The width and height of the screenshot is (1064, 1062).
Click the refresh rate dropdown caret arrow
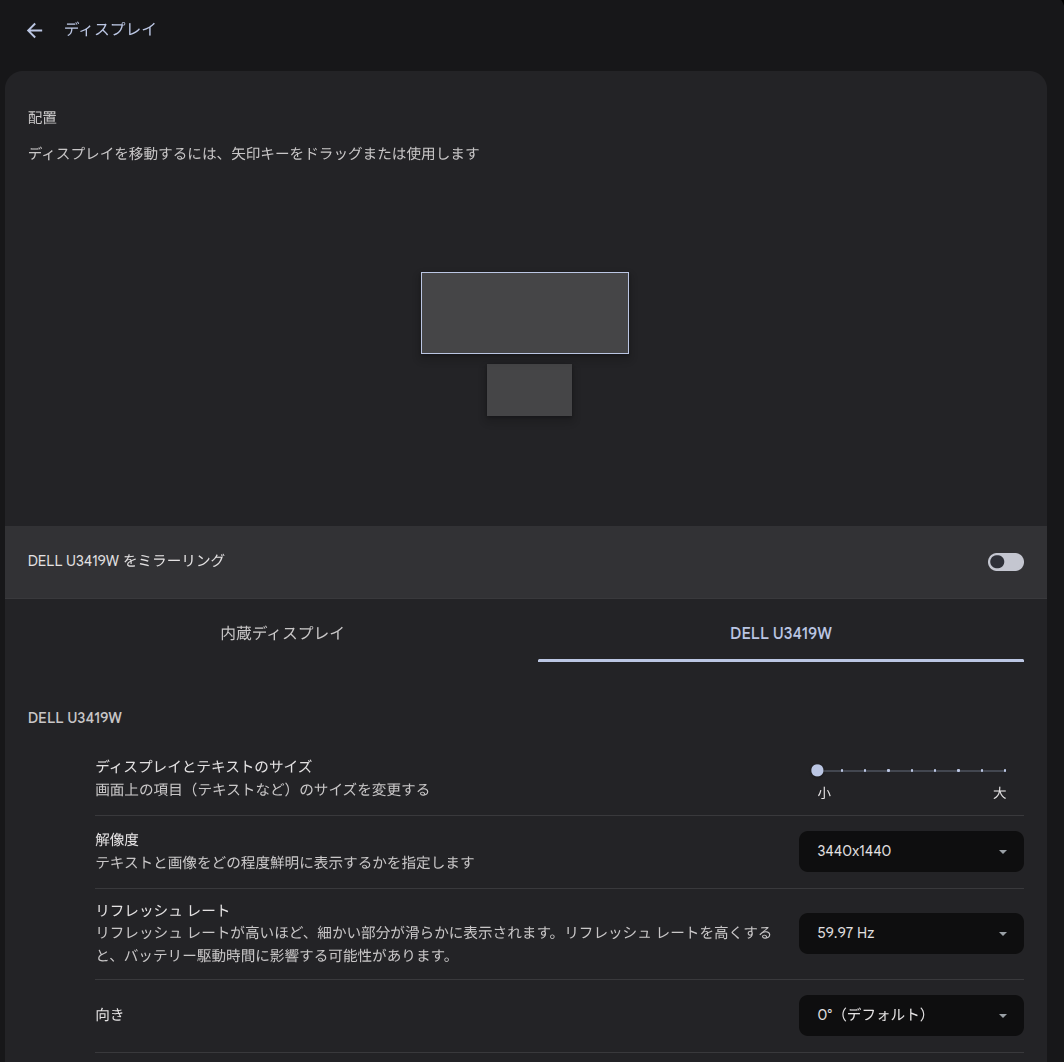tap(1002, 934)
